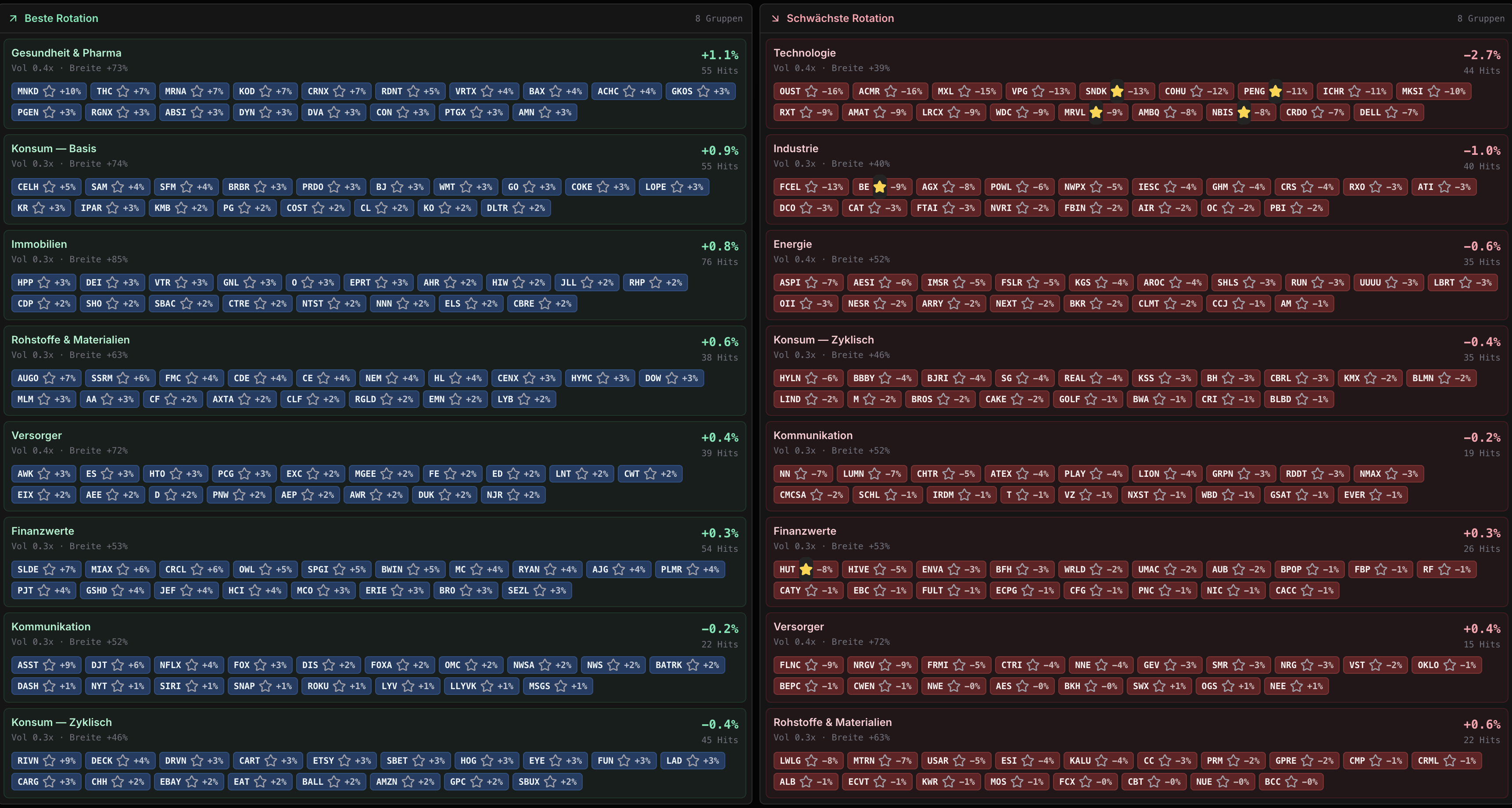Click the "Industrie" group heading

(796, 148)
